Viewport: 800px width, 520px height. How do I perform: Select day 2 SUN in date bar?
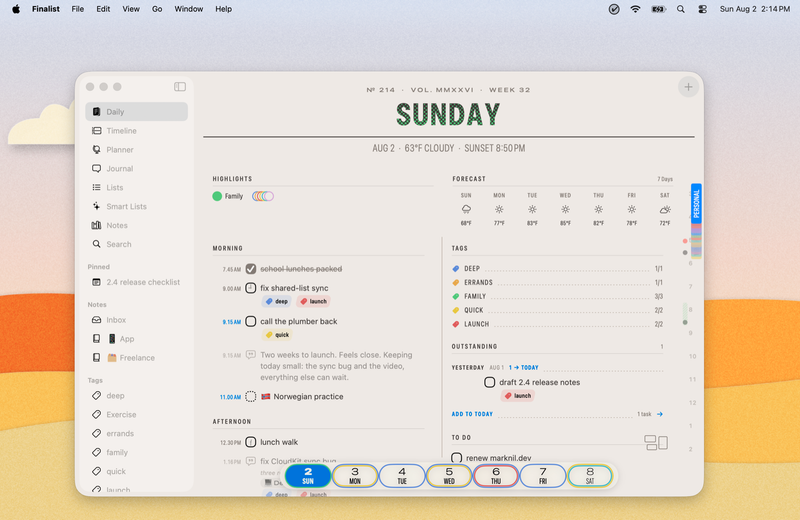pyautogui.click(x=308, y=476)
